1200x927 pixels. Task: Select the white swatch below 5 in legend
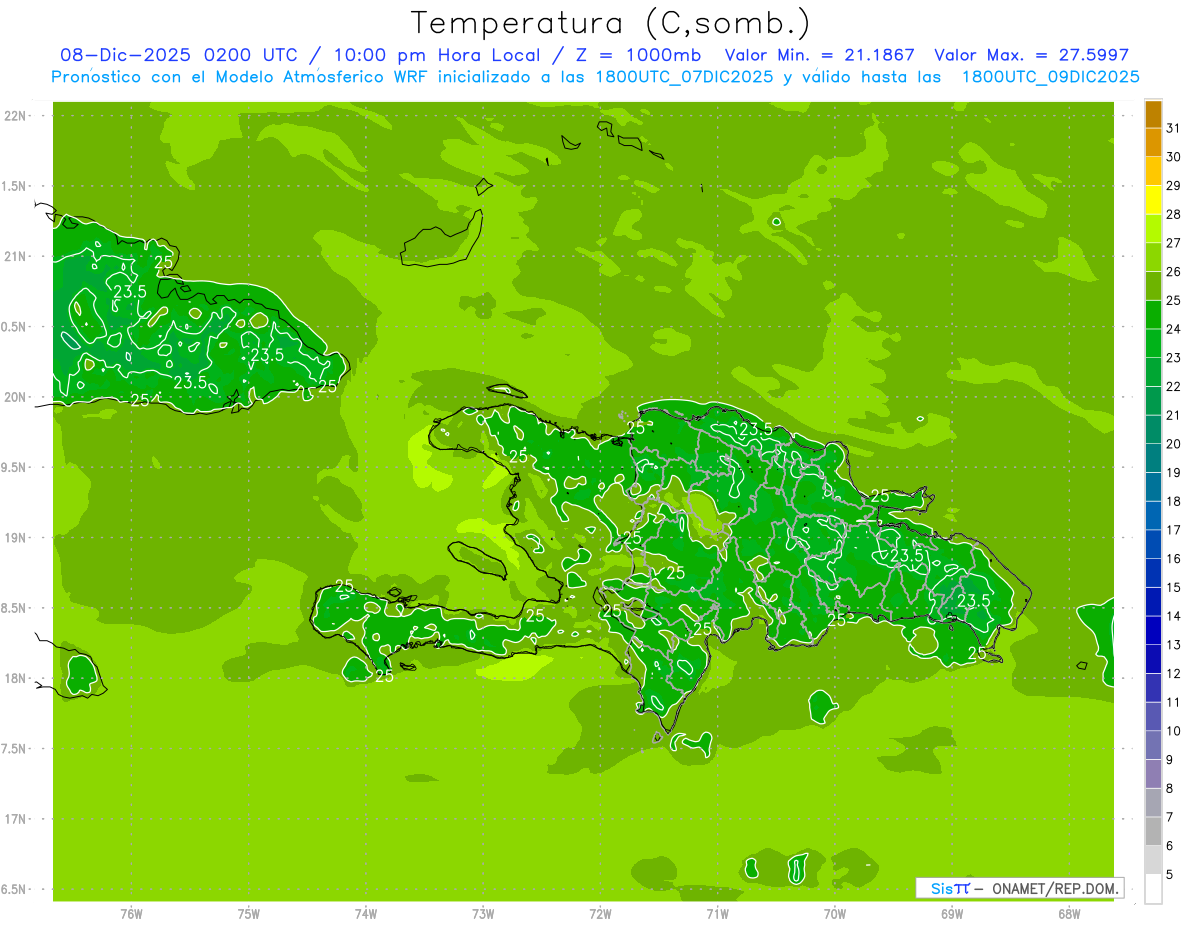tap(1153, 889)
